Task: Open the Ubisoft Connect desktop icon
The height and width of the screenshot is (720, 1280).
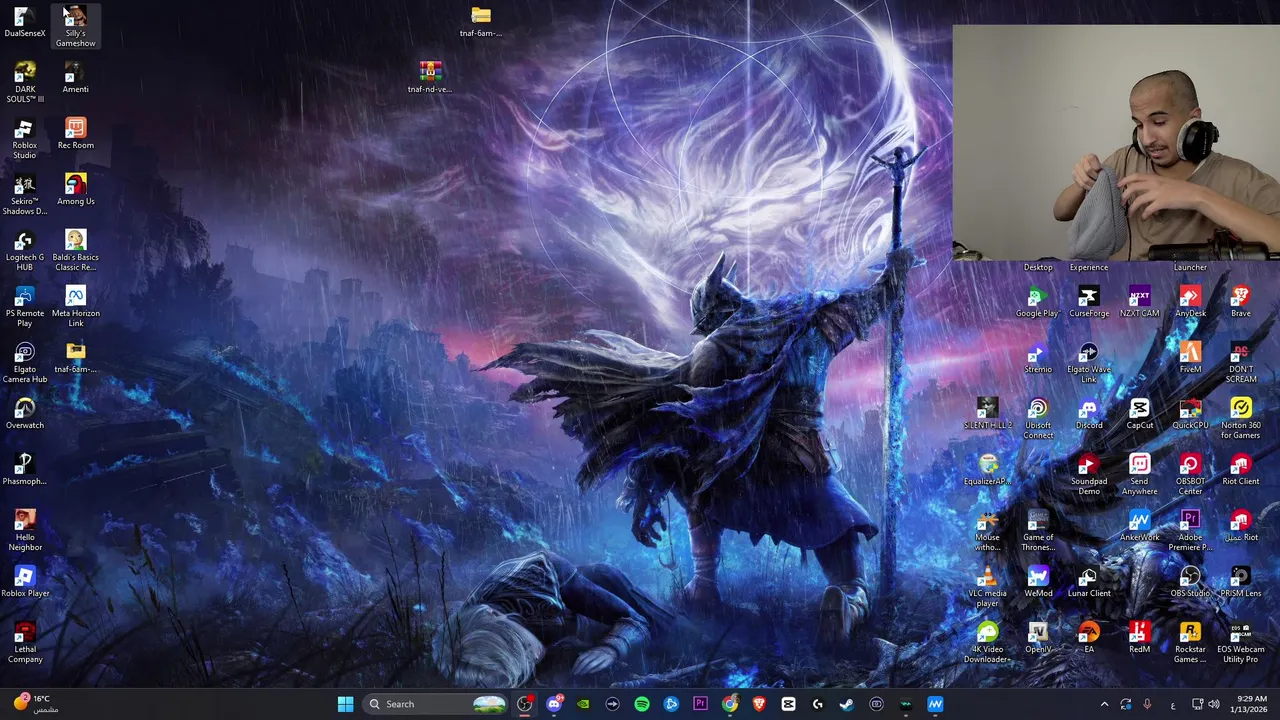Action: [1037, 418]
